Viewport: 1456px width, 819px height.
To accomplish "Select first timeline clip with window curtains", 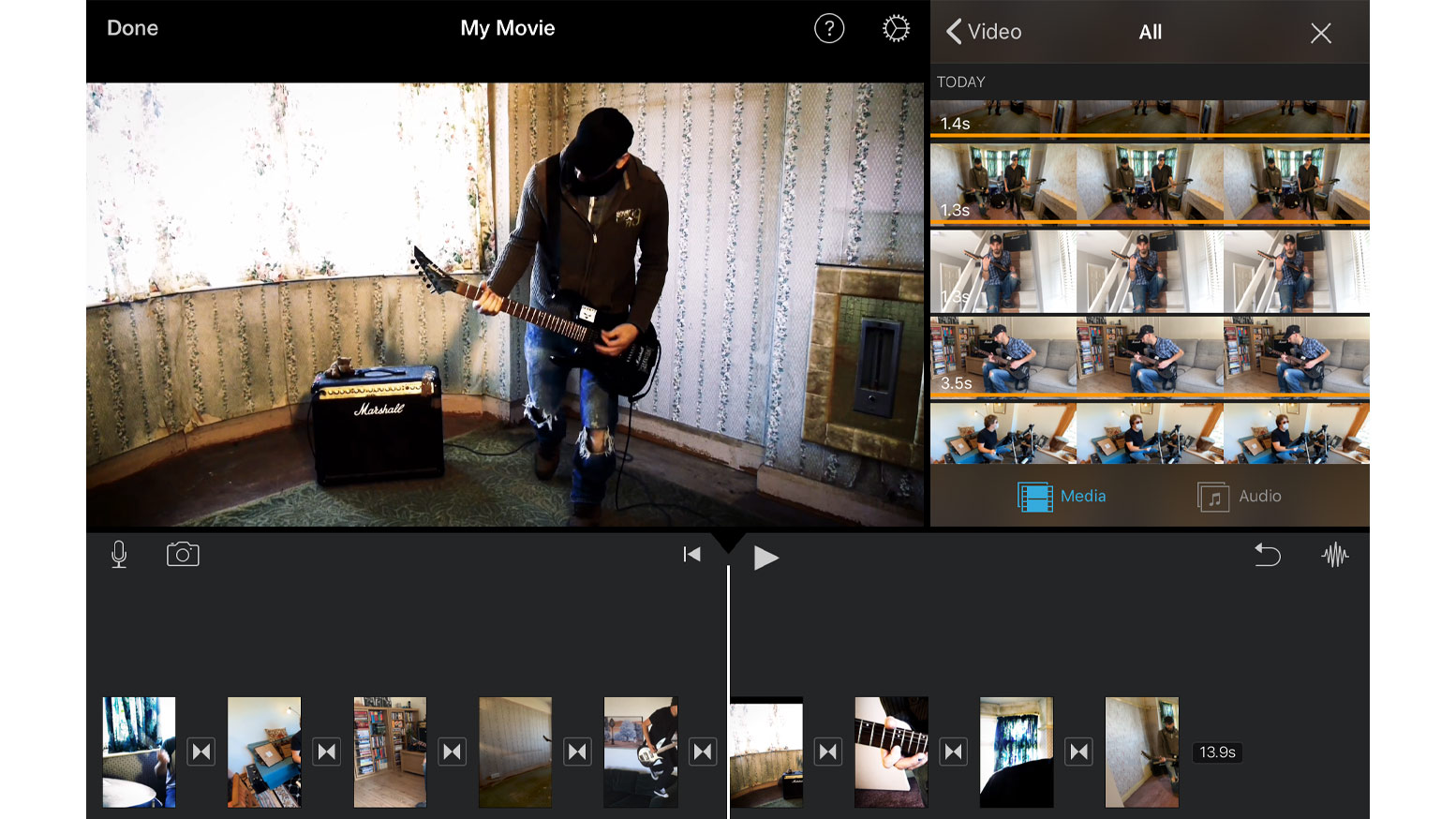I will (x=139, y=752).
